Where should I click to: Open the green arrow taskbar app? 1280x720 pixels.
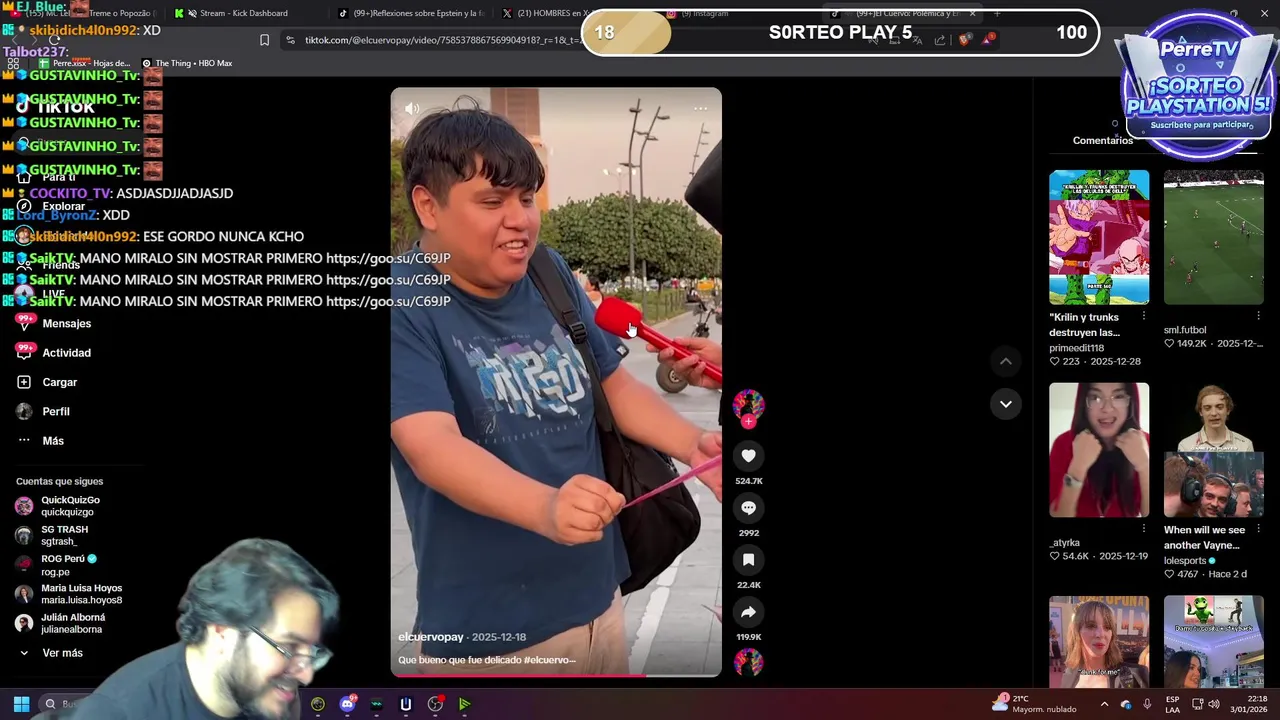tap(464, 704)
